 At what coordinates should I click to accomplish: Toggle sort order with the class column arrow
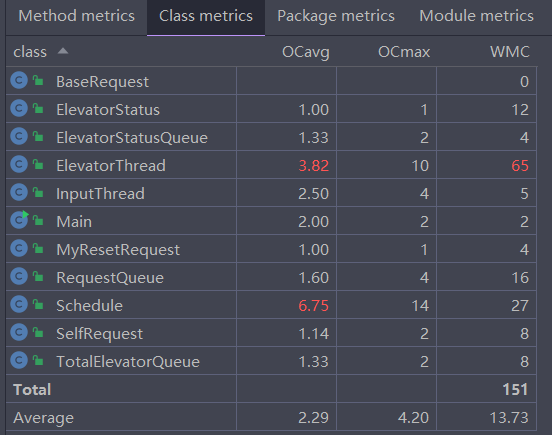[63, 51]
